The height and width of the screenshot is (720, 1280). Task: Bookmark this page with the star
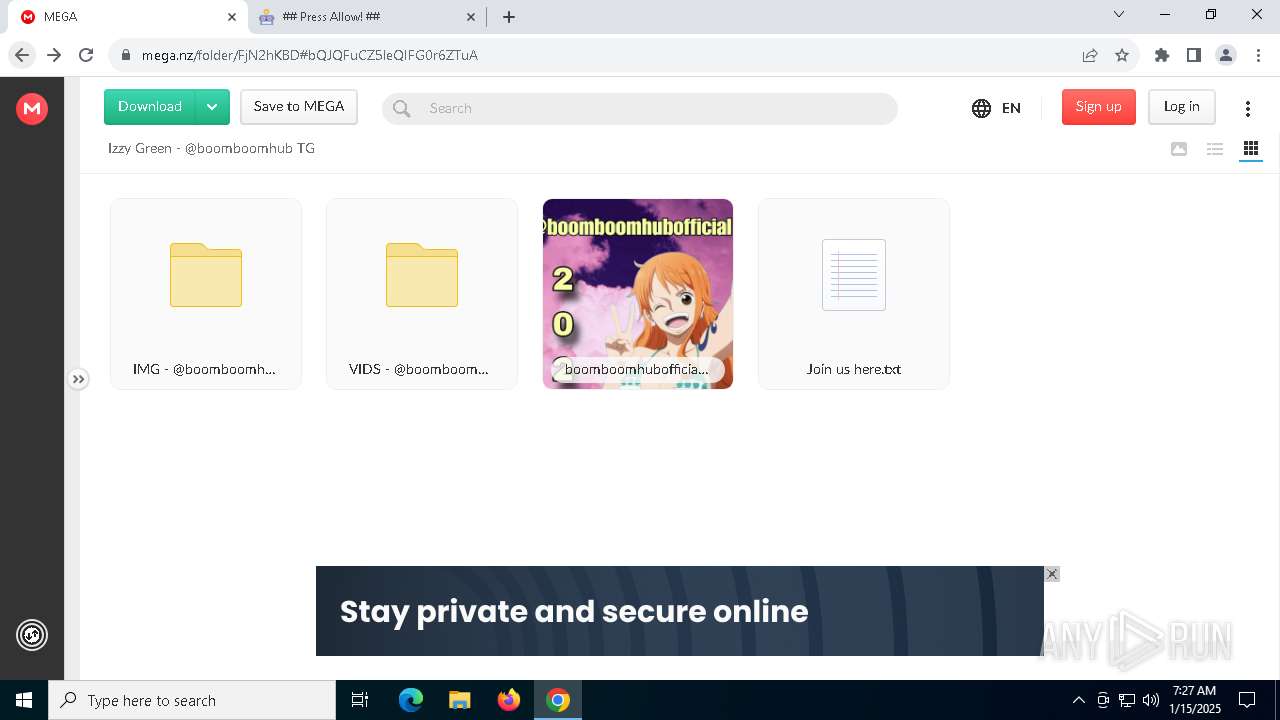(x=1122, y=55)
